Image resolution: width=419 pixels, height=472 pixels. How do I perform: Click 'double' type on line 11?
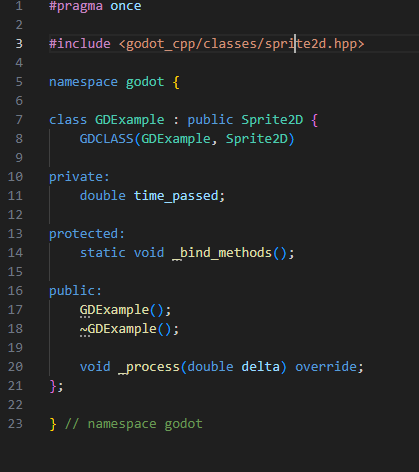(x=103, y=196)
